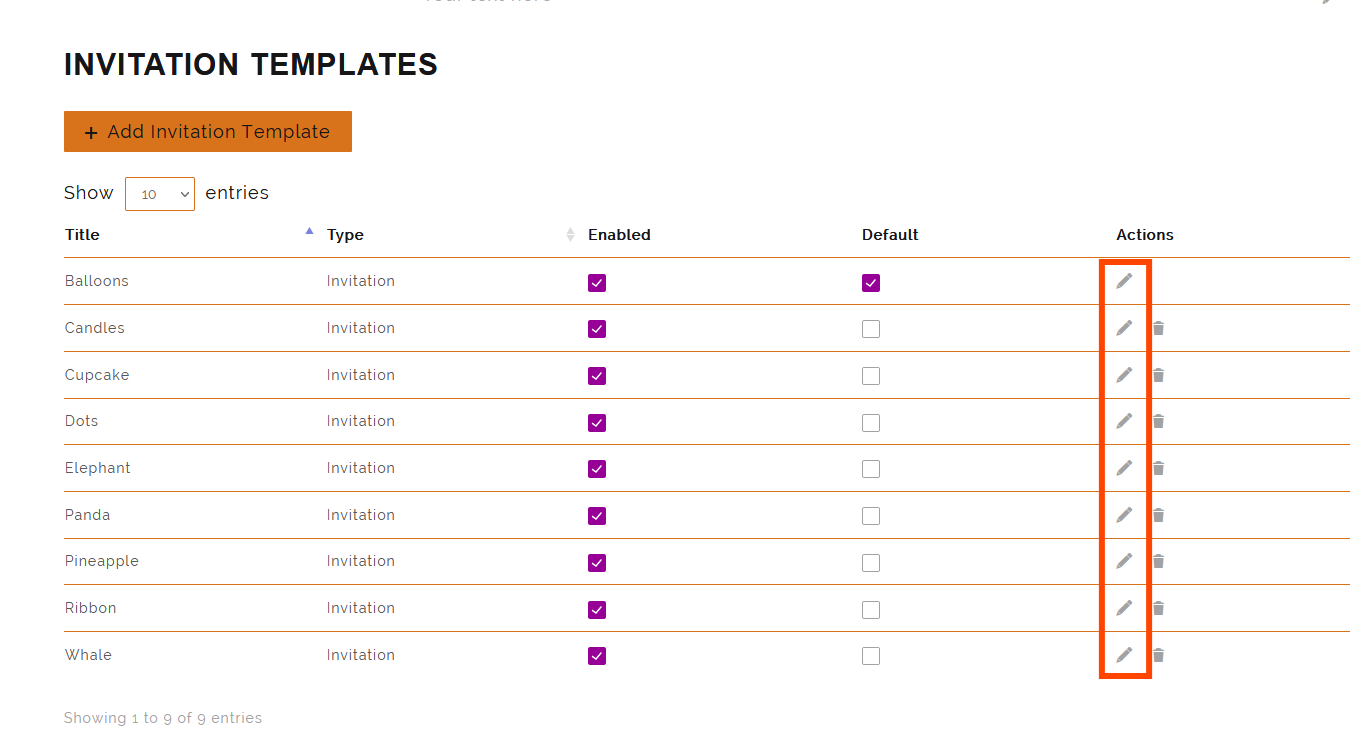This screenshot has height=747, width=1370.
Task: Check the Default box for Ribbon
Action: click(871, 610)
